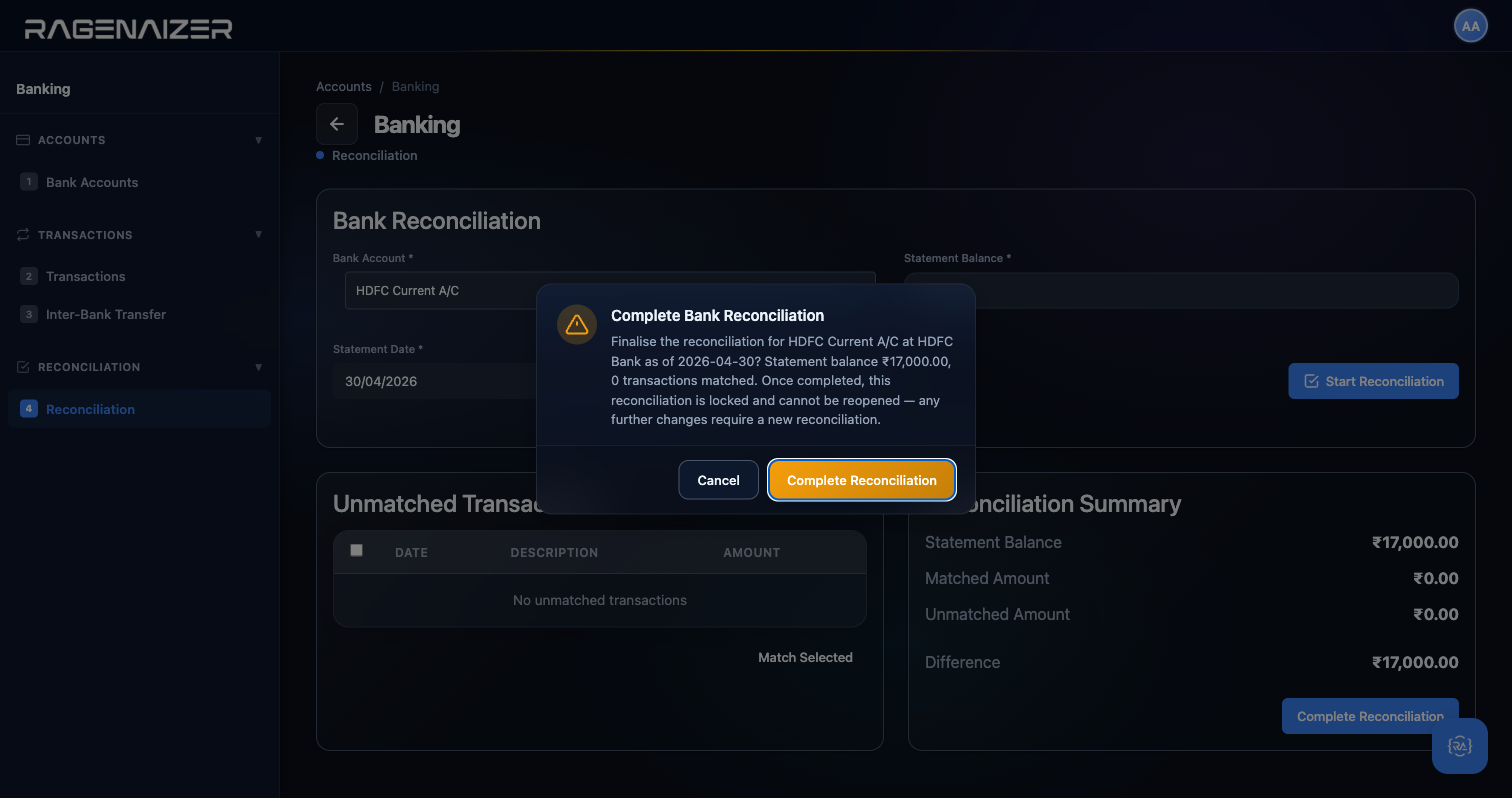Click the Unmatched Amount label
Screen dimensions: 1512x798
pyautogui.click(x=997, y=614)
